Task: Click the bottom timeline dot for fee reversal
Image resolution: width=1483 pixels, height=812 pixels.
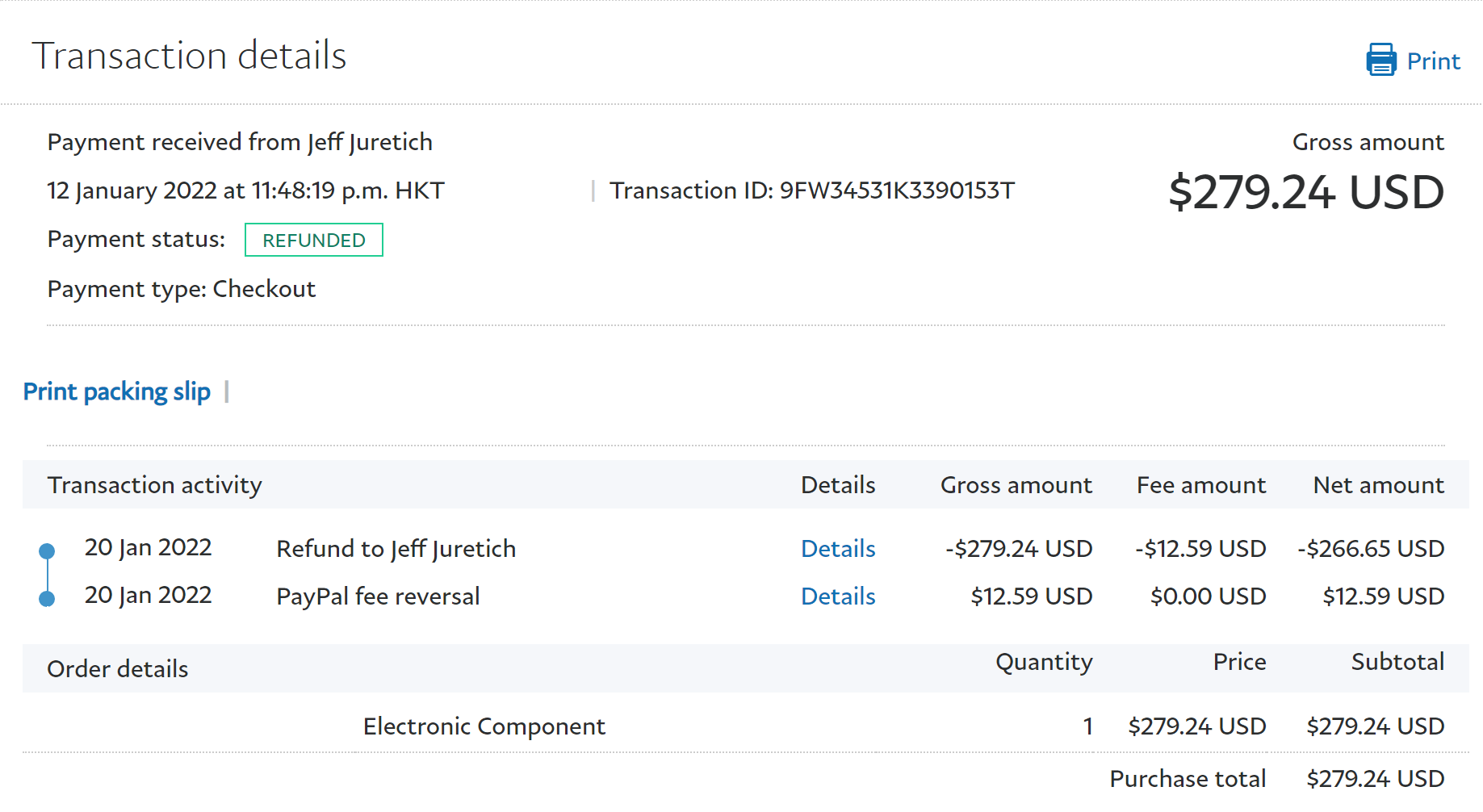Action: pos(47,599)
